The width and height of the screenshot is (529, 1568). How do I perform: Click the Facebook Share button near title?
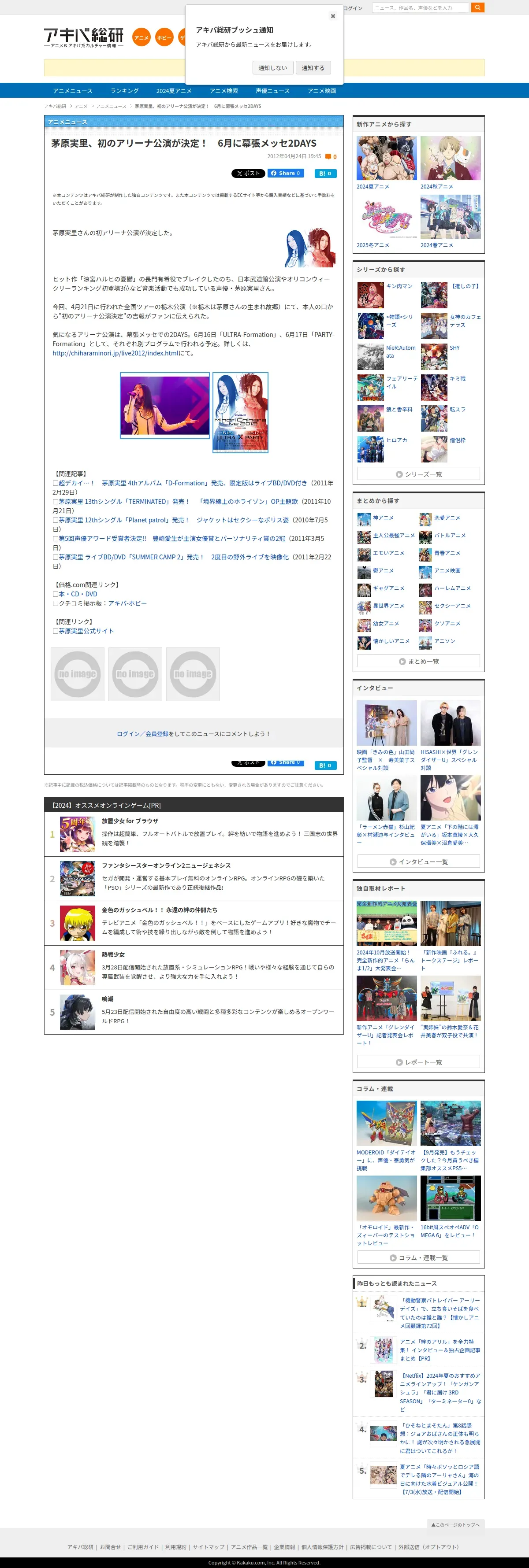[286, 173]
